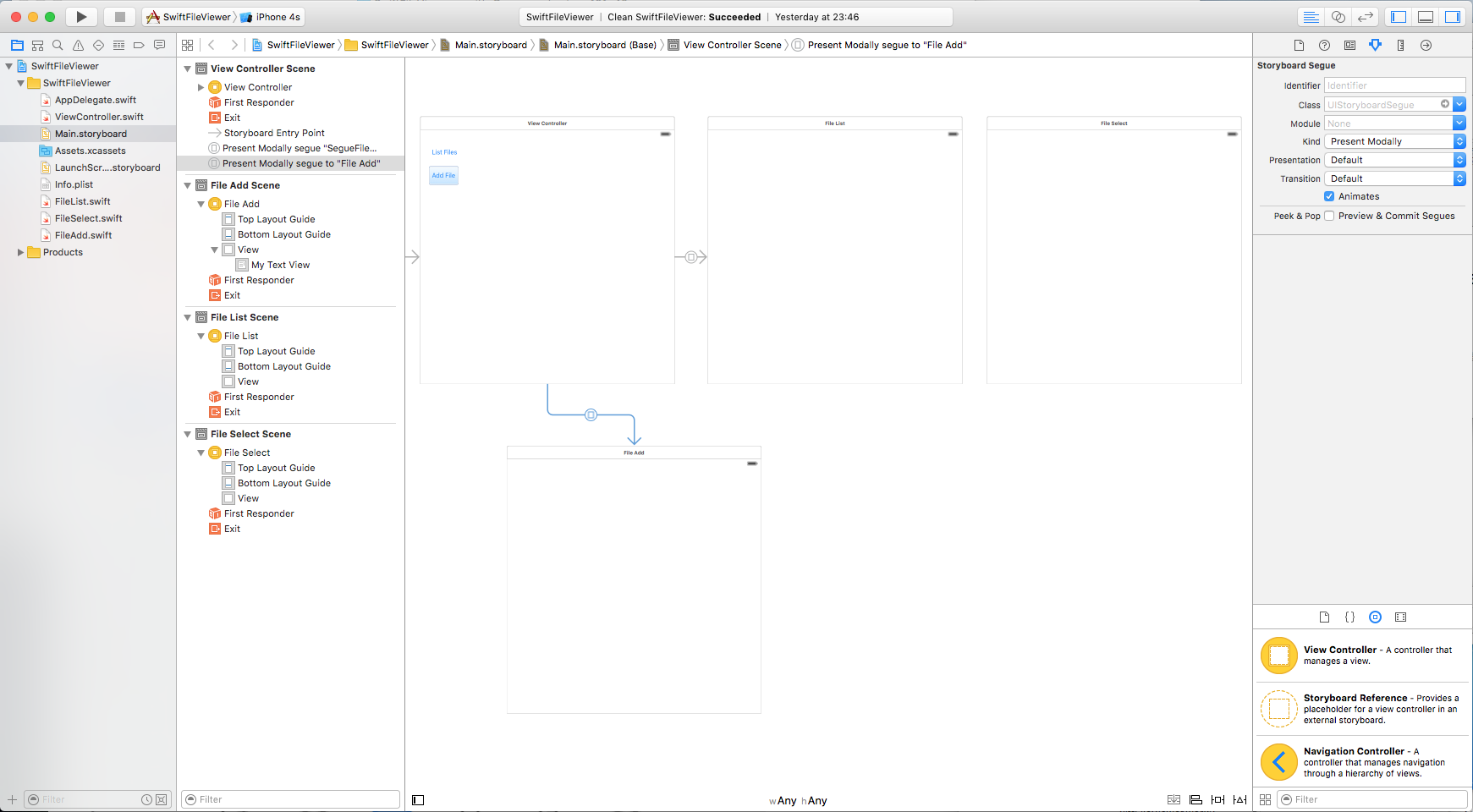Hide the utilities right panel
This screenshot has height=812, width=1473.
coord(1452,17)
